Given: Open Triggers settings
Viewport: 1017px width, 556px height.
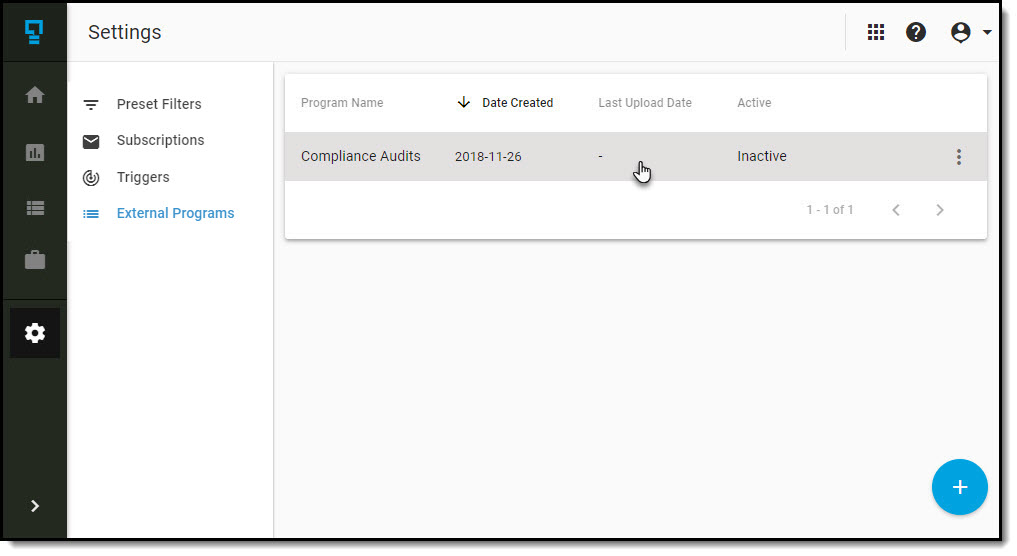Looking at the screenshot, I should coord(143,177).
